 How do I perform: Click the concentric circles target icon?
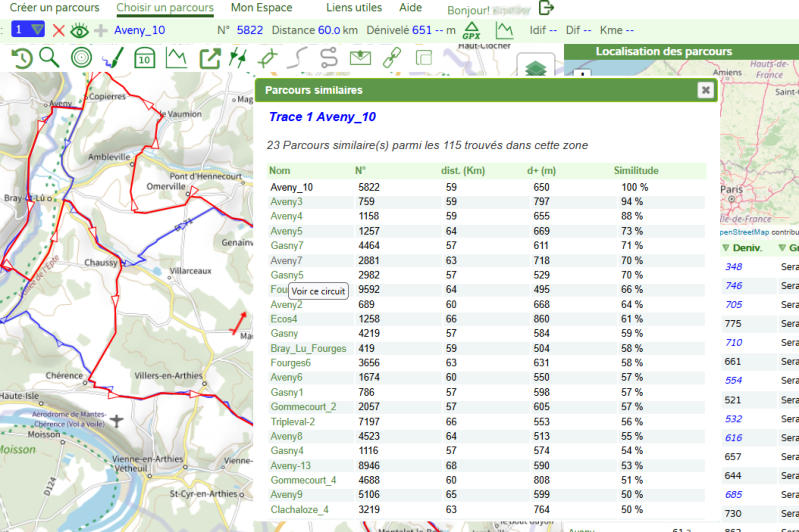(x=81, y=58)
